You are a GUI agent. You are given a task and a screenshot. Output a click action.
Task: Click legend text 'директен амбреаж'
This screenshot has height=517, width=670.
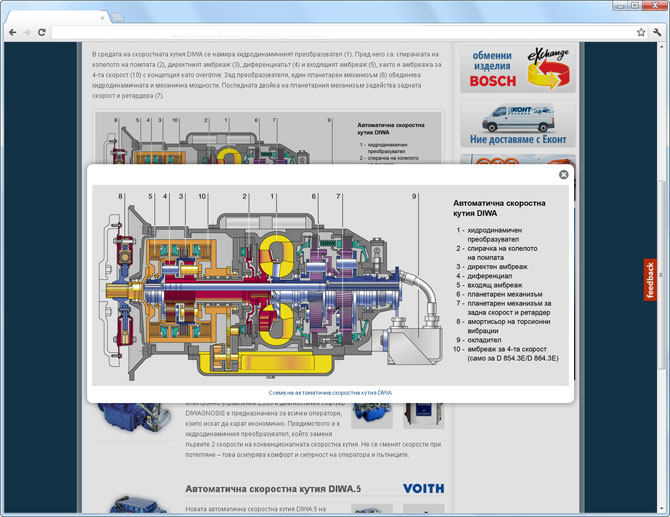coord(497,267)
